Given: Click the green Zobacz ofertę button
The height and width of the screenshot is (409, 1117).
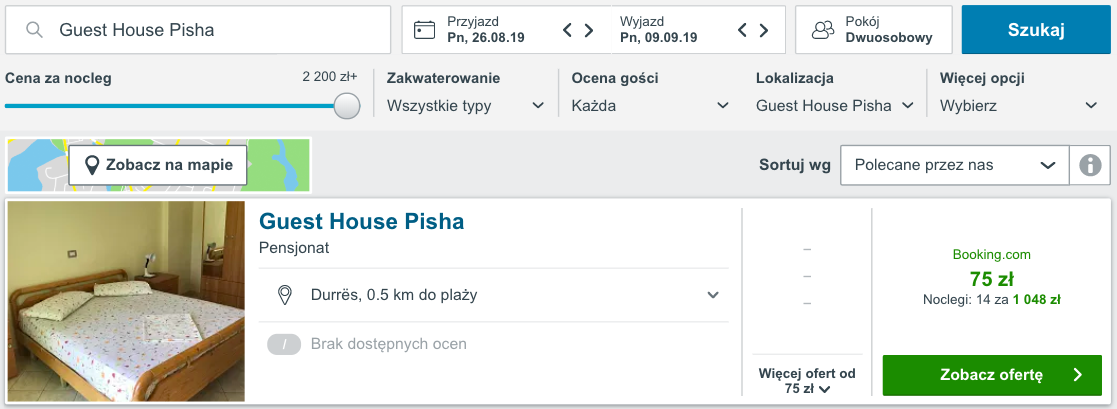Looking at the screenshot, I should (x=992, y=375).
